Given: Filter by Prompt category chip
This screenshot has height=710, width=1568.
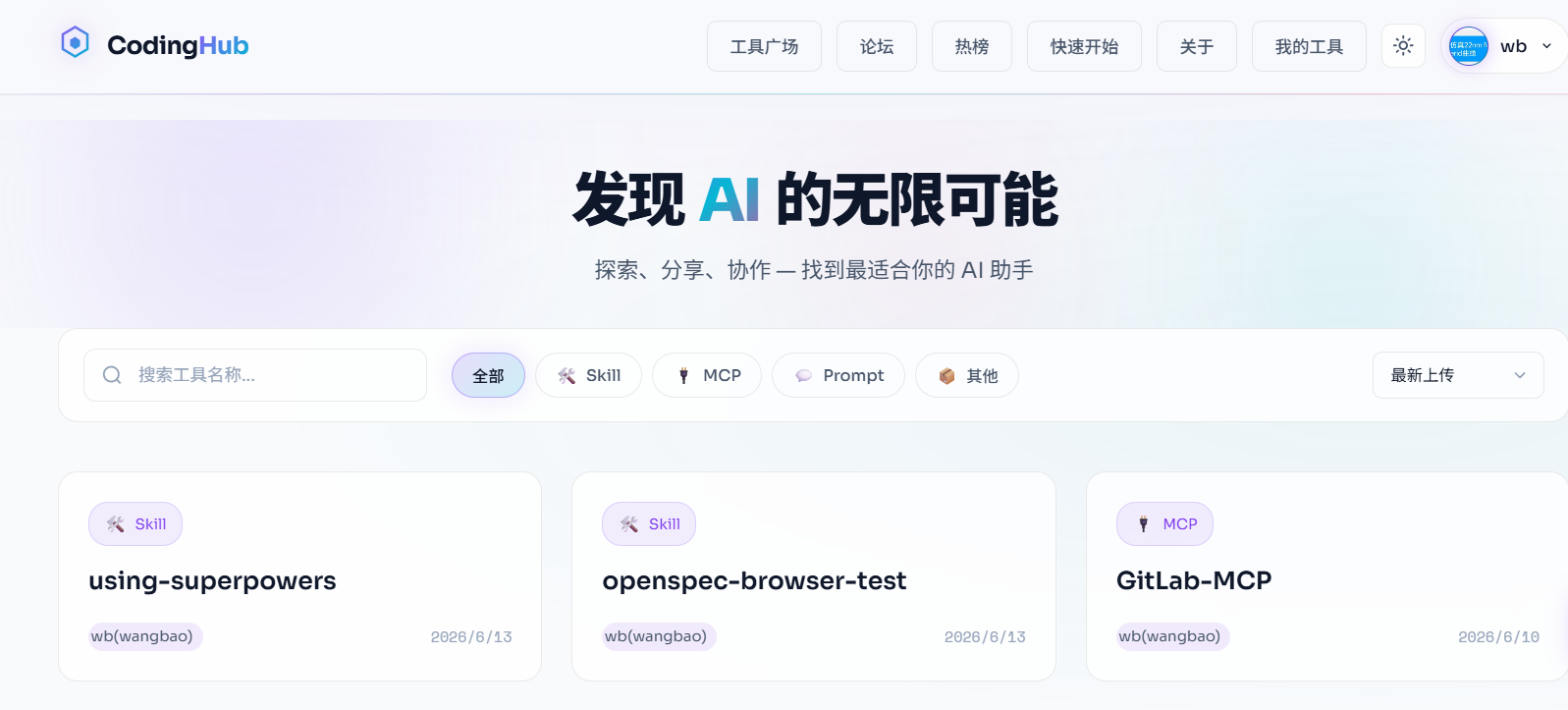Looking at the screenshot, I should (838, 375).
